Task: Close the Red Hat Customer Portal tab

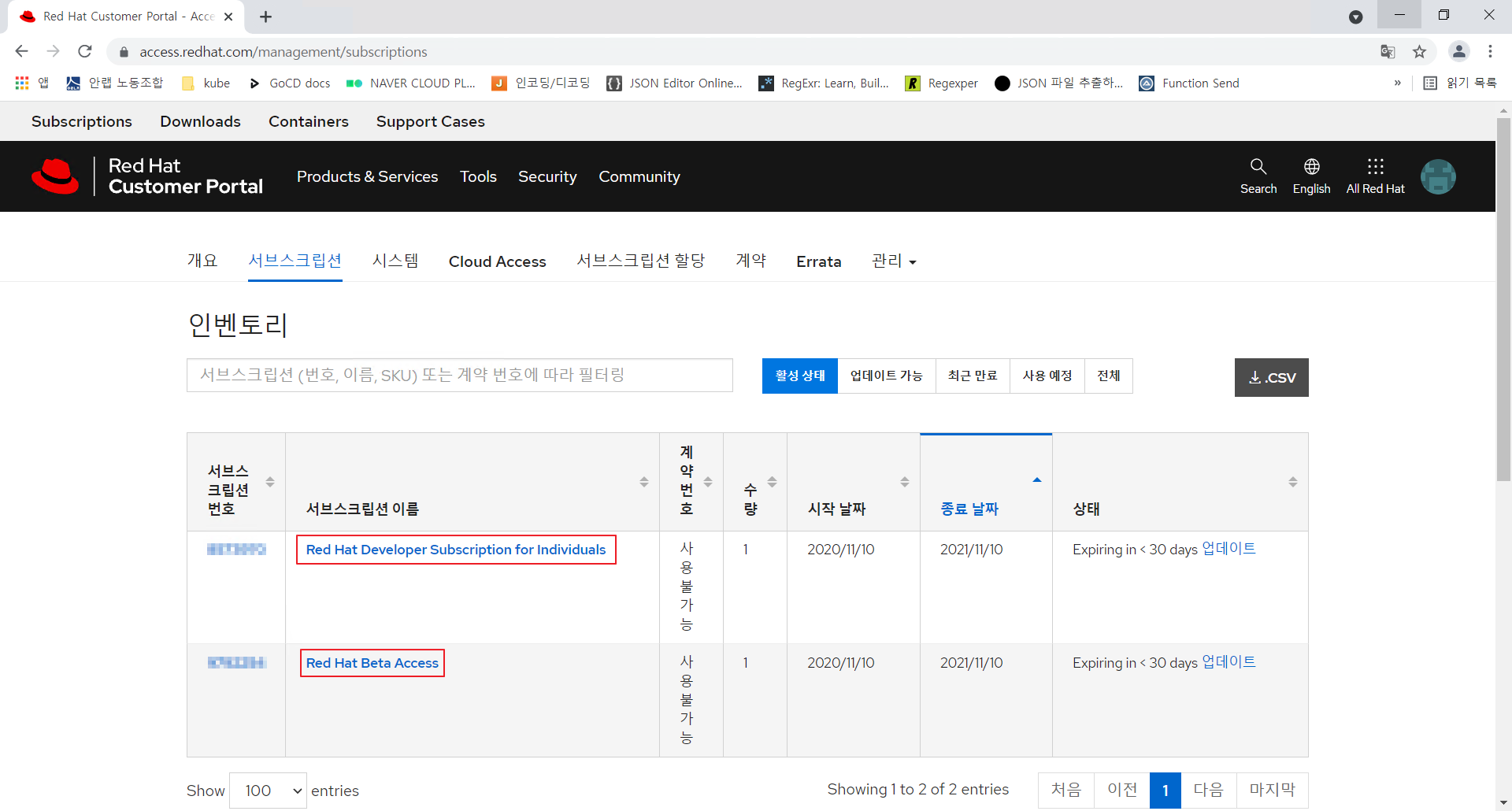Action: click(x=228, y=17)
